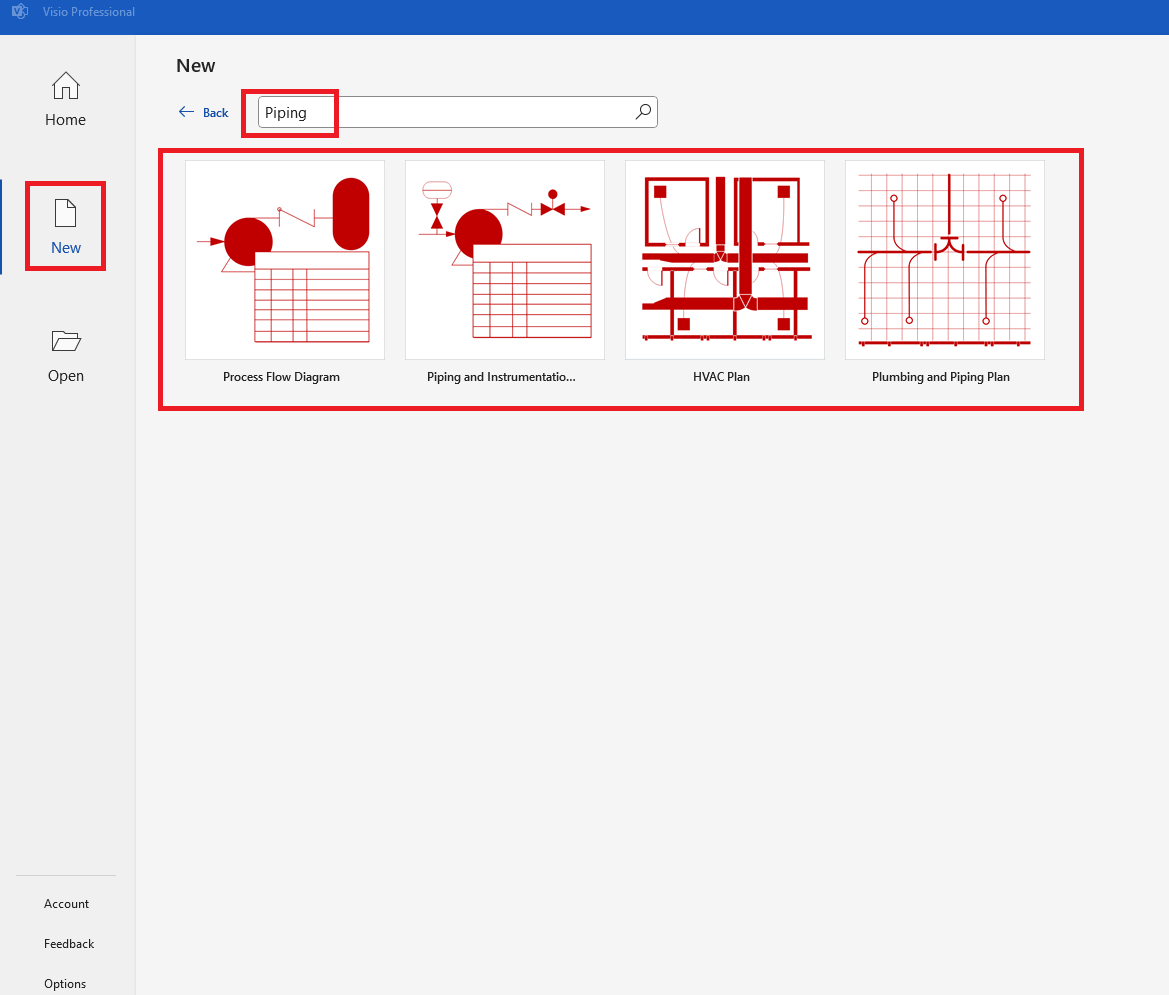Open the Open files sidebar item
Viewport: 1169px width, 995px height.
click(x=66, y=356)
